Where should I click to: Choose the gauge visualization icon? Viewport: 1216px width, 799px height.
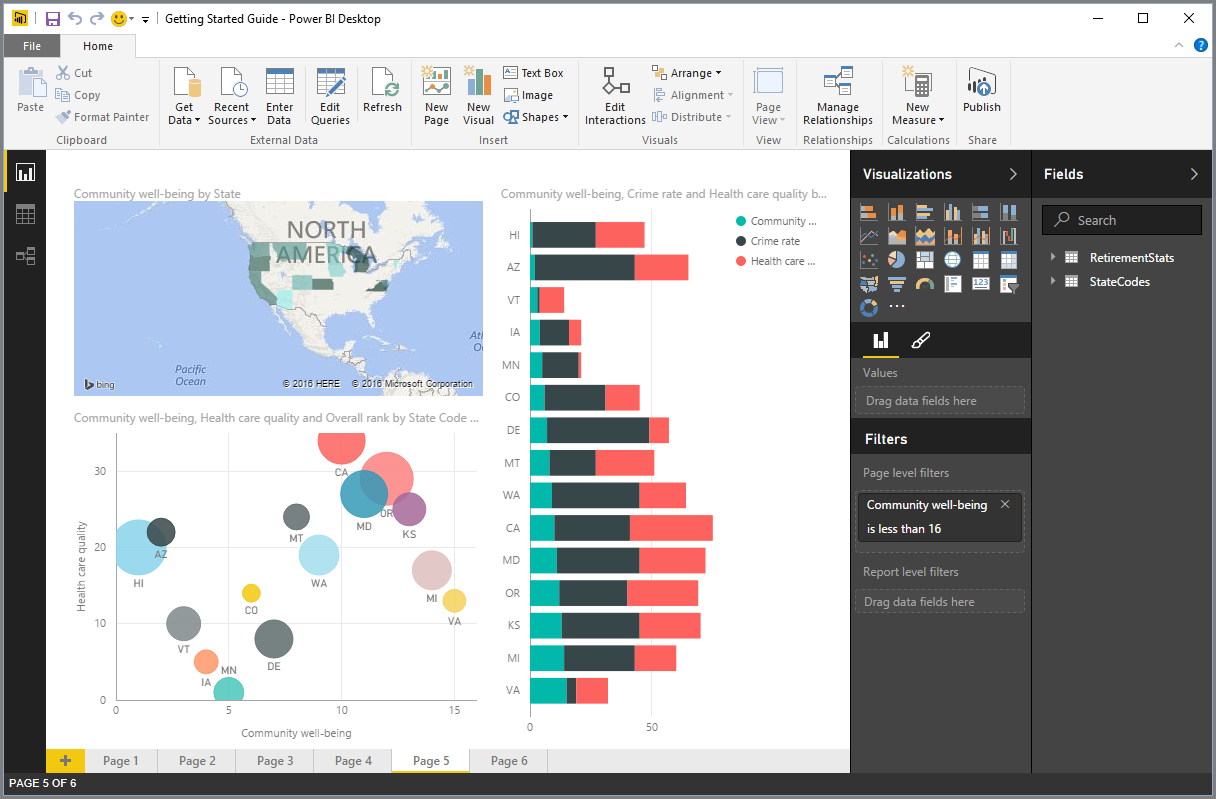pyautogui.click(x=924, y=284)
